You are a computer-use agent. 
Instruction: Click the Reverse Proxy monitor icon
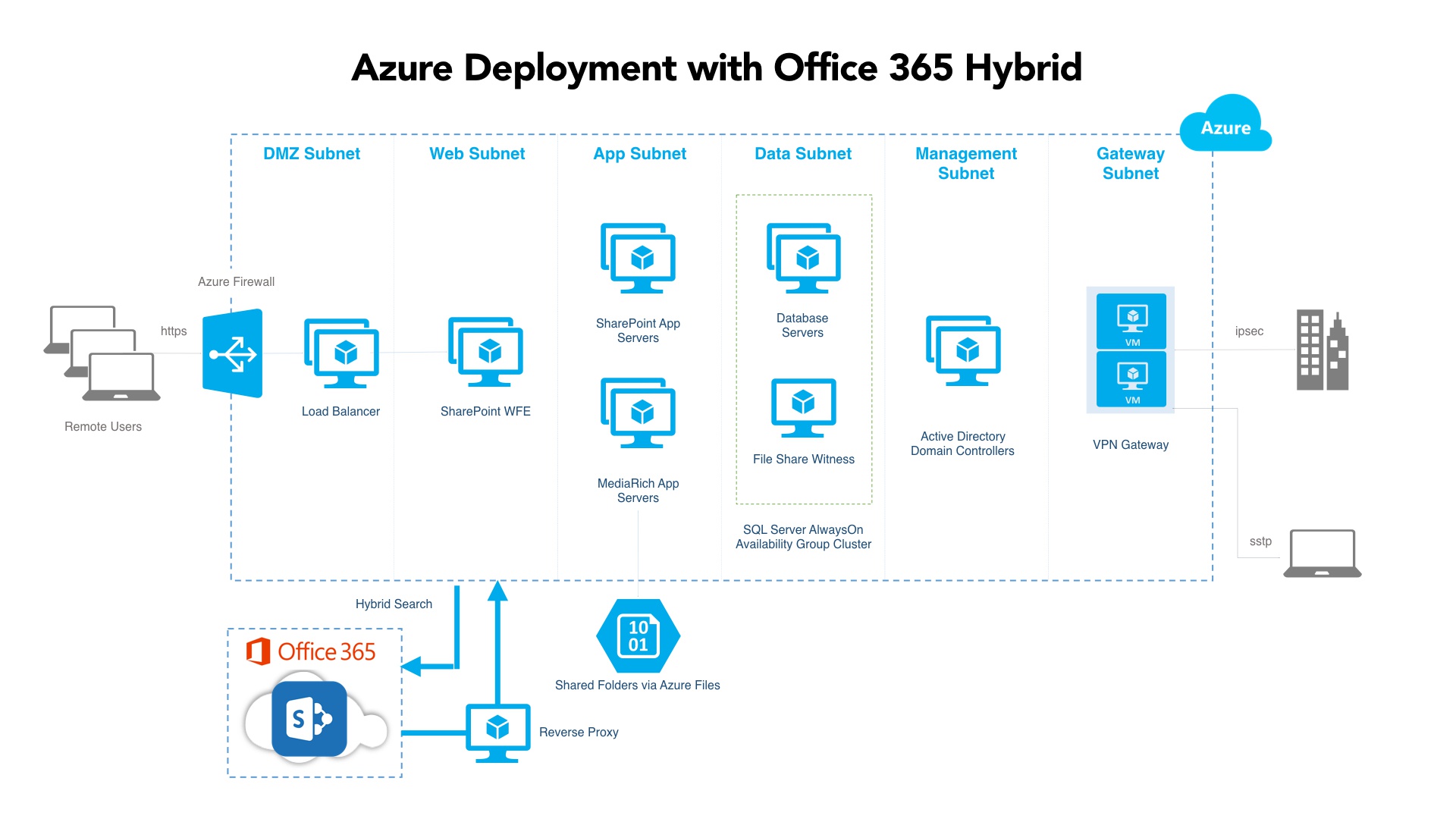[497, 732]
